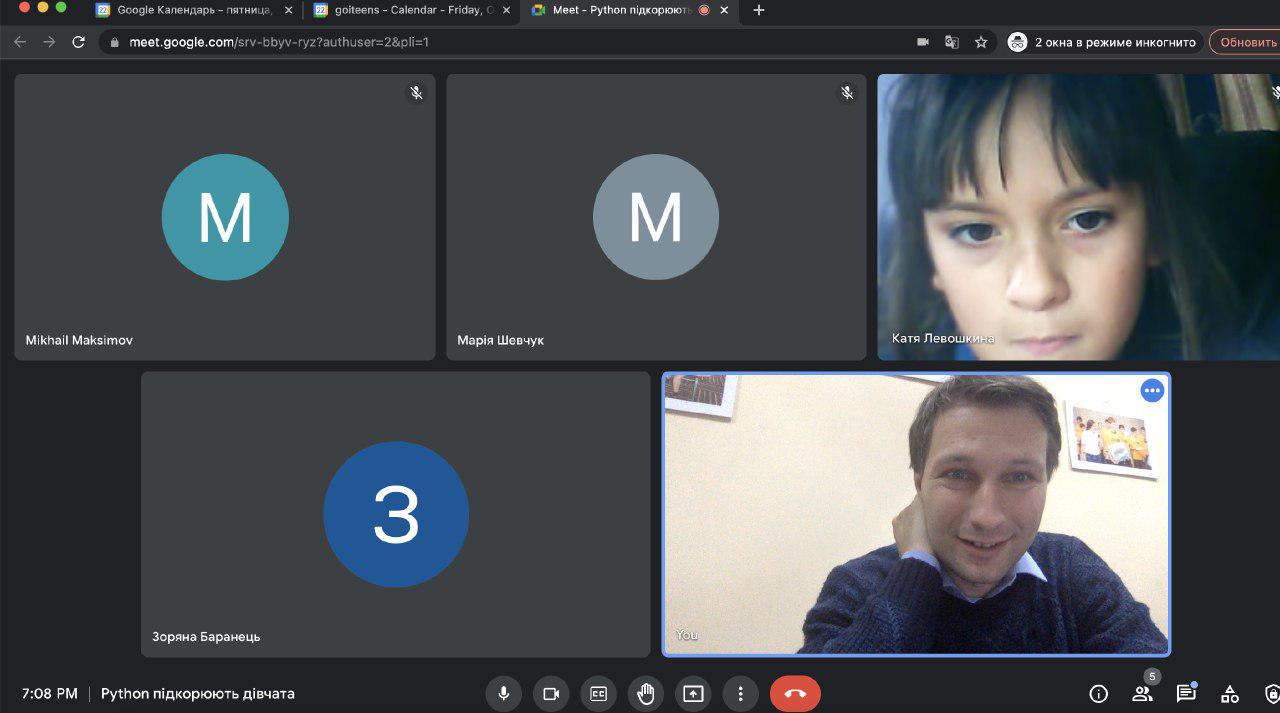Open options on your own video tile
The image size is (1280, 713).
coord(1152,391)
